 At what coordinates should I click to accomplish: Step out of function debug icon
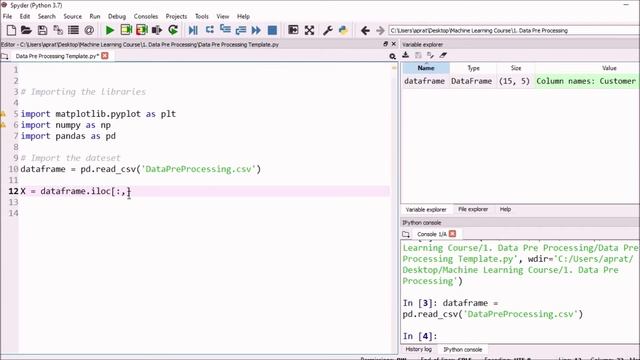point(241,30)
